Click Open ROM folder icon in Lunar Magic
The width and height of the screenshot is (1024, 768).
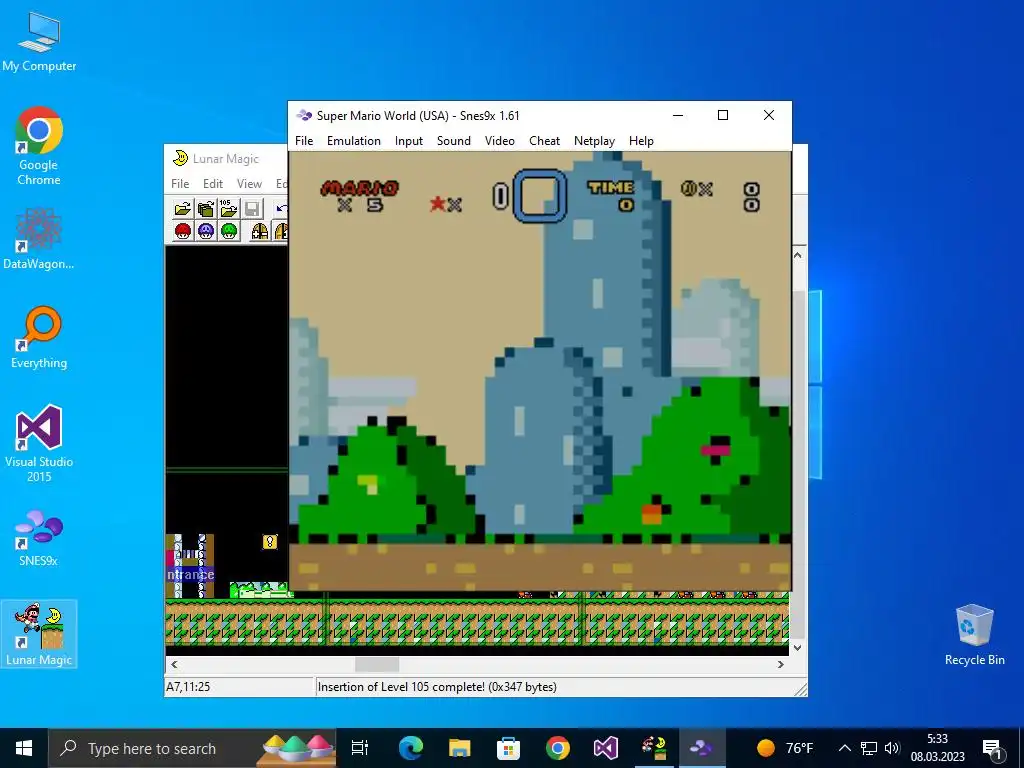point(183,208)
